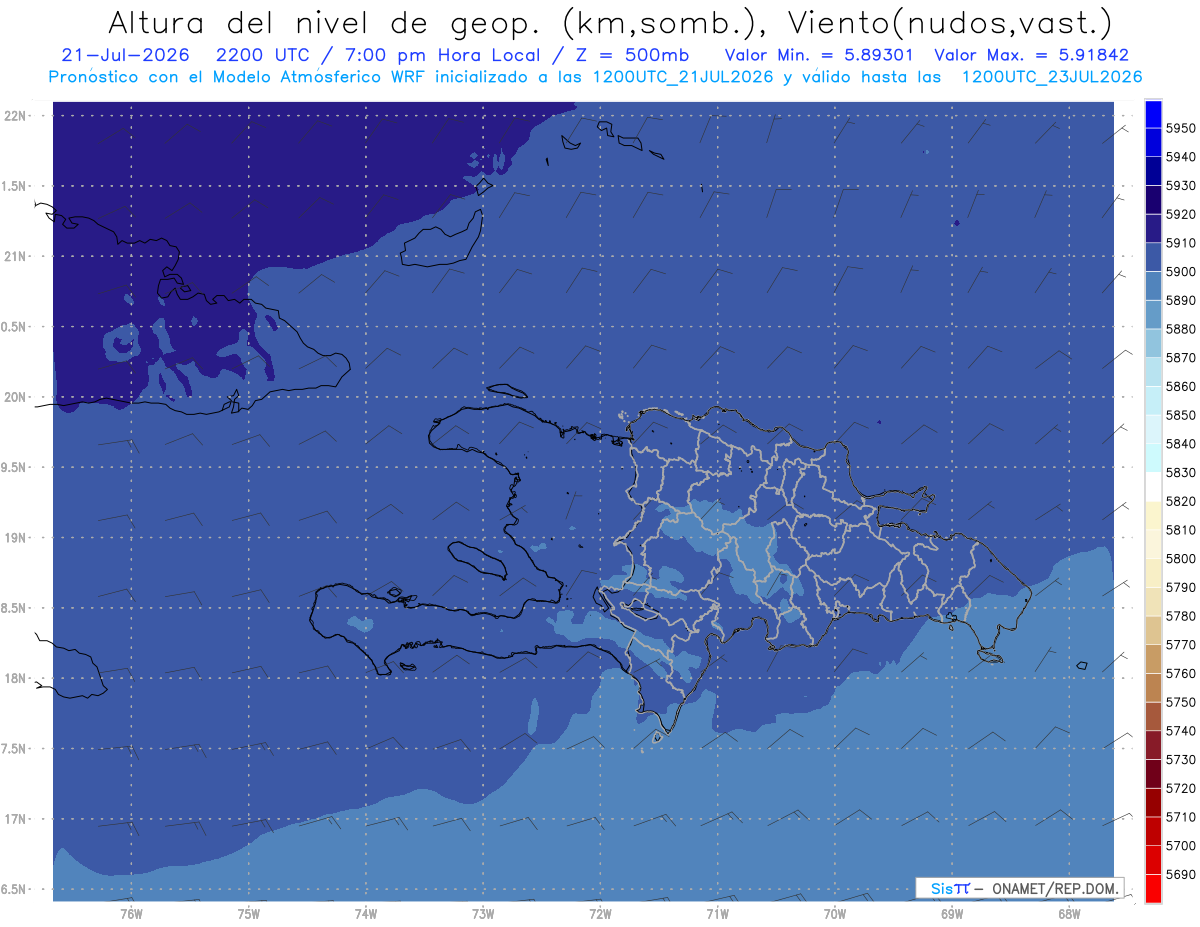Select the color swatch between 5920 and 5910
The width and height of the screenshot is (1200, 927).
coord(1152,229)
